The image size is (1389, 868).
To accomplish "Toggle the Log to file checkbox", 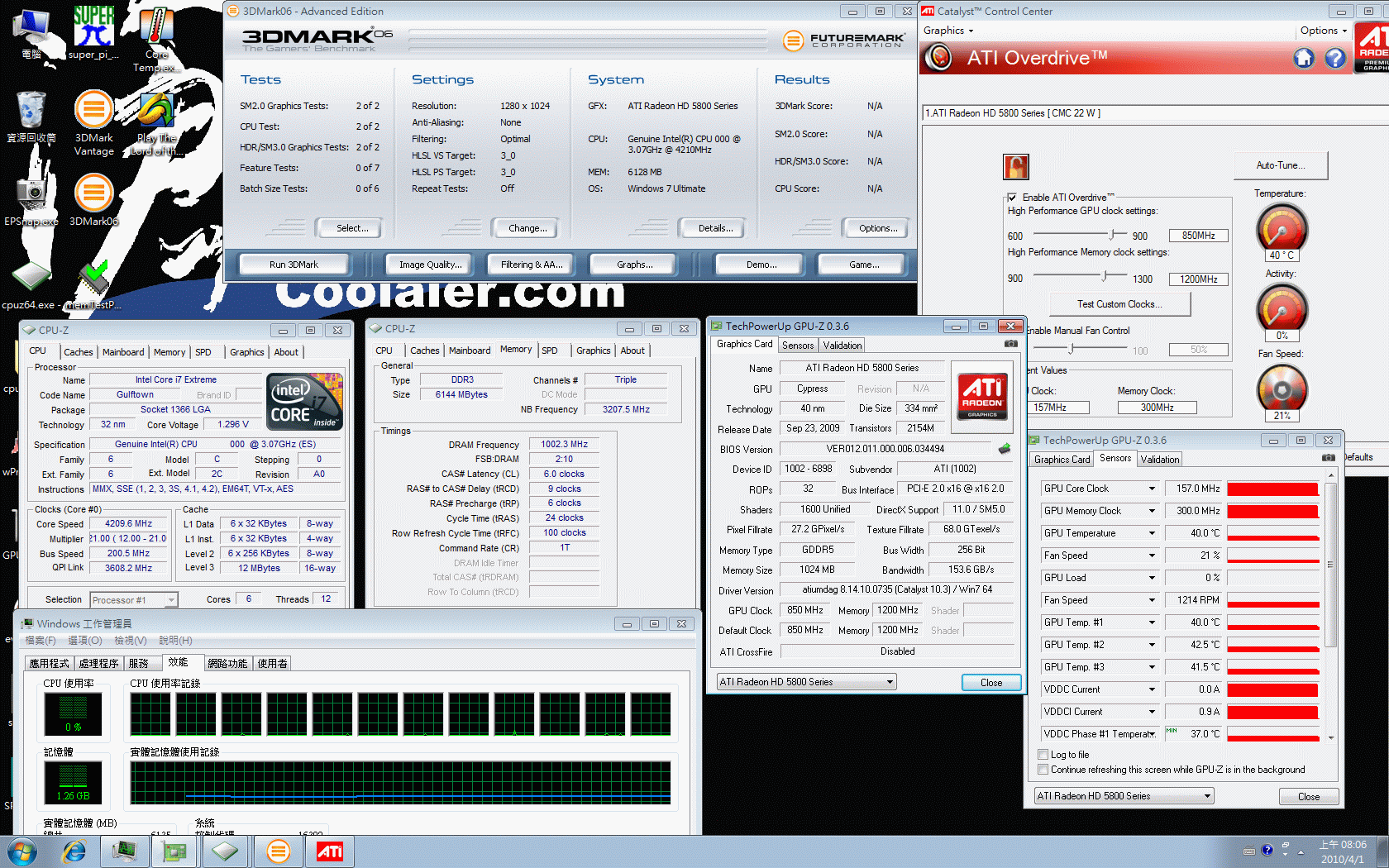I will click(x=1043, y=755).
